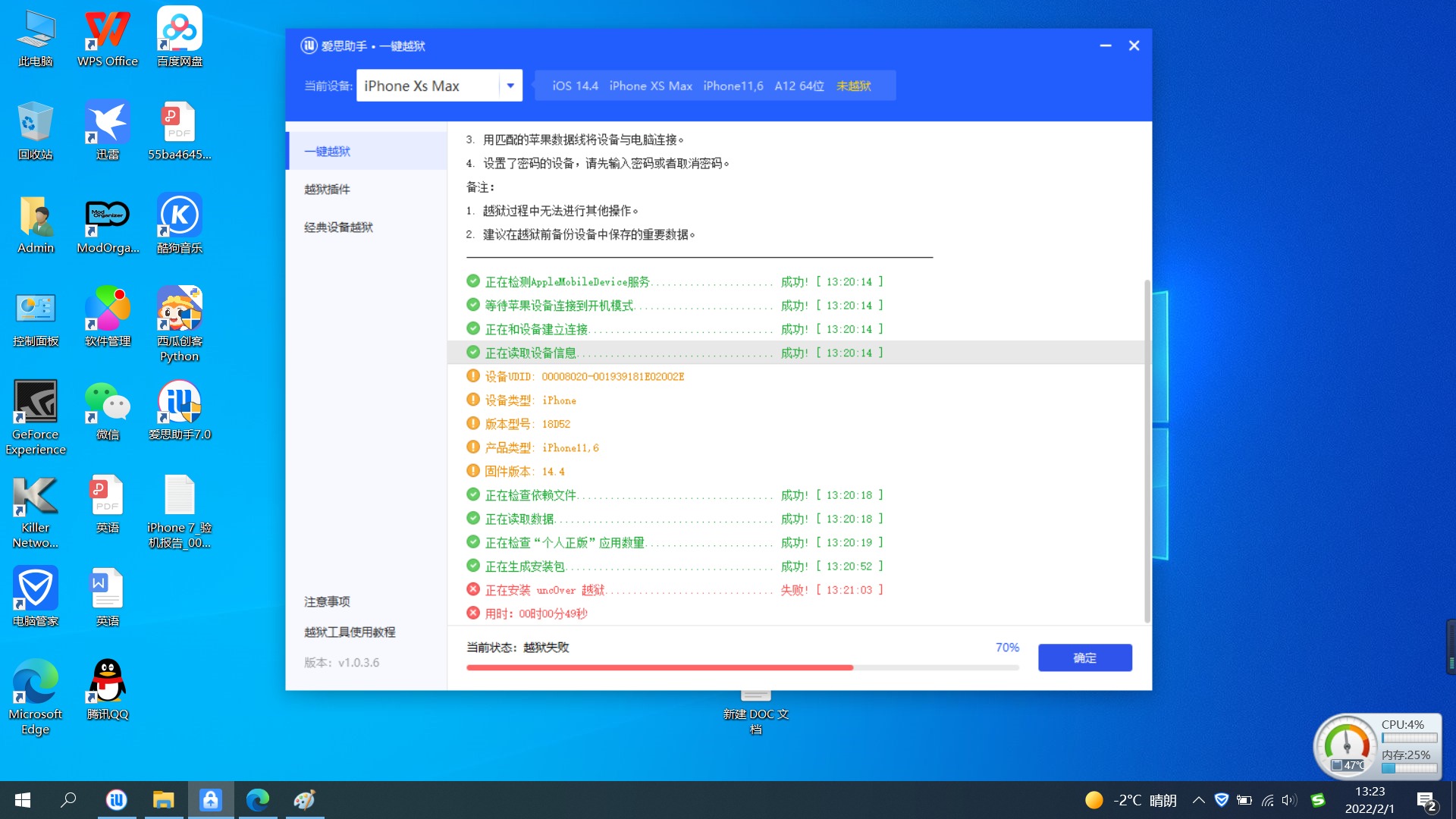Open 注意事项 in the sidebar
The width and height of the screenshot is (1456, 819).
(x=327, y=601)
